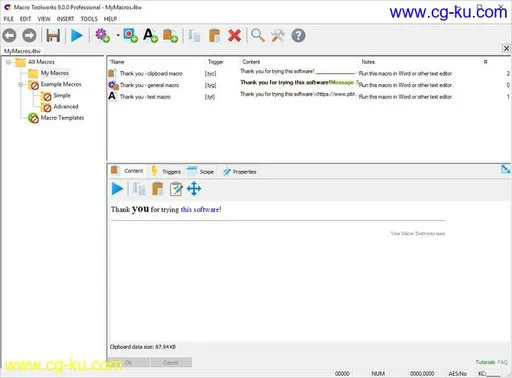Click the Back navigation arrow
Viewport: 512px width, 378px height.
click(x=9, y=35)
